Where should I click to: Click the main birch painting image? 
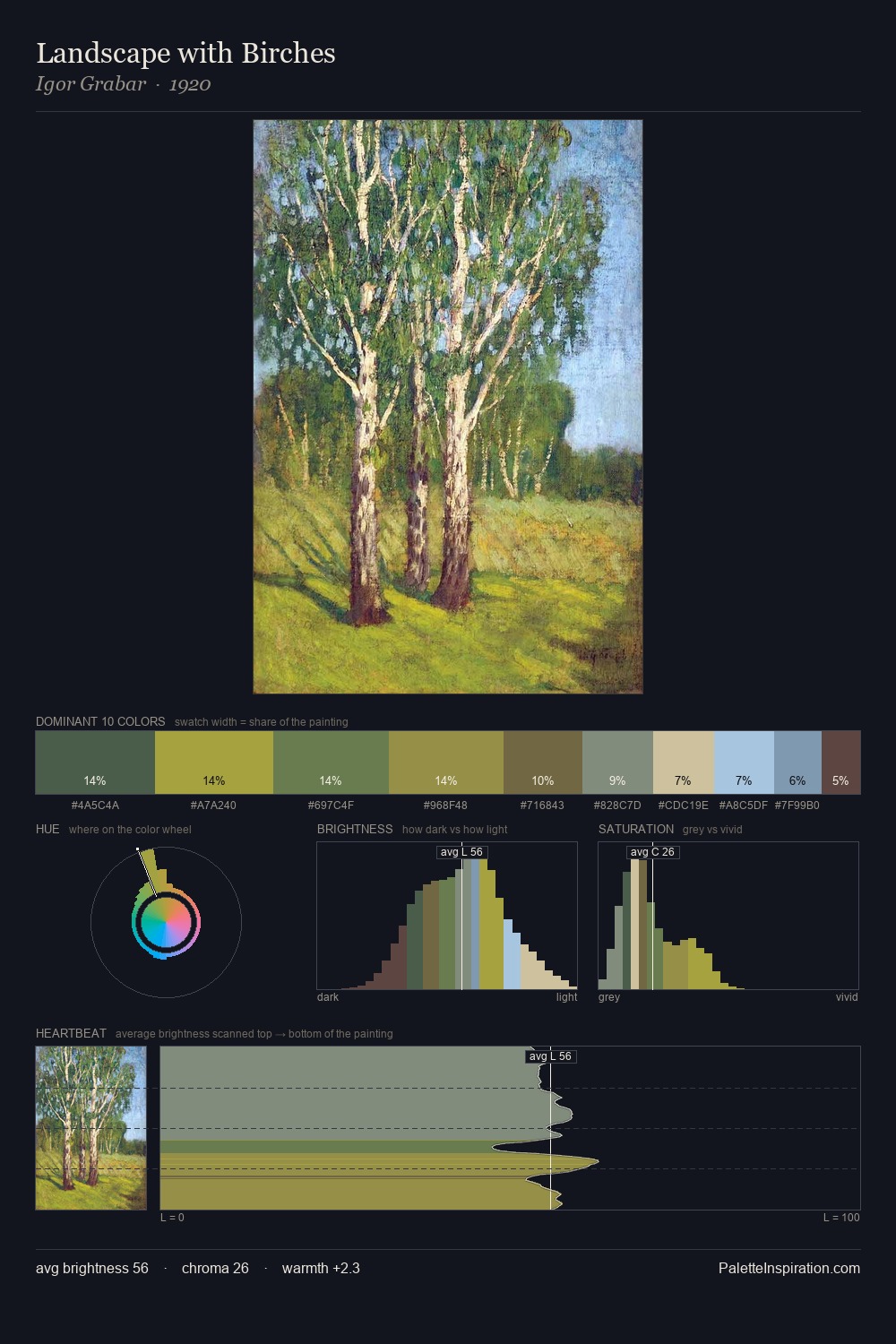pos(448,407)
